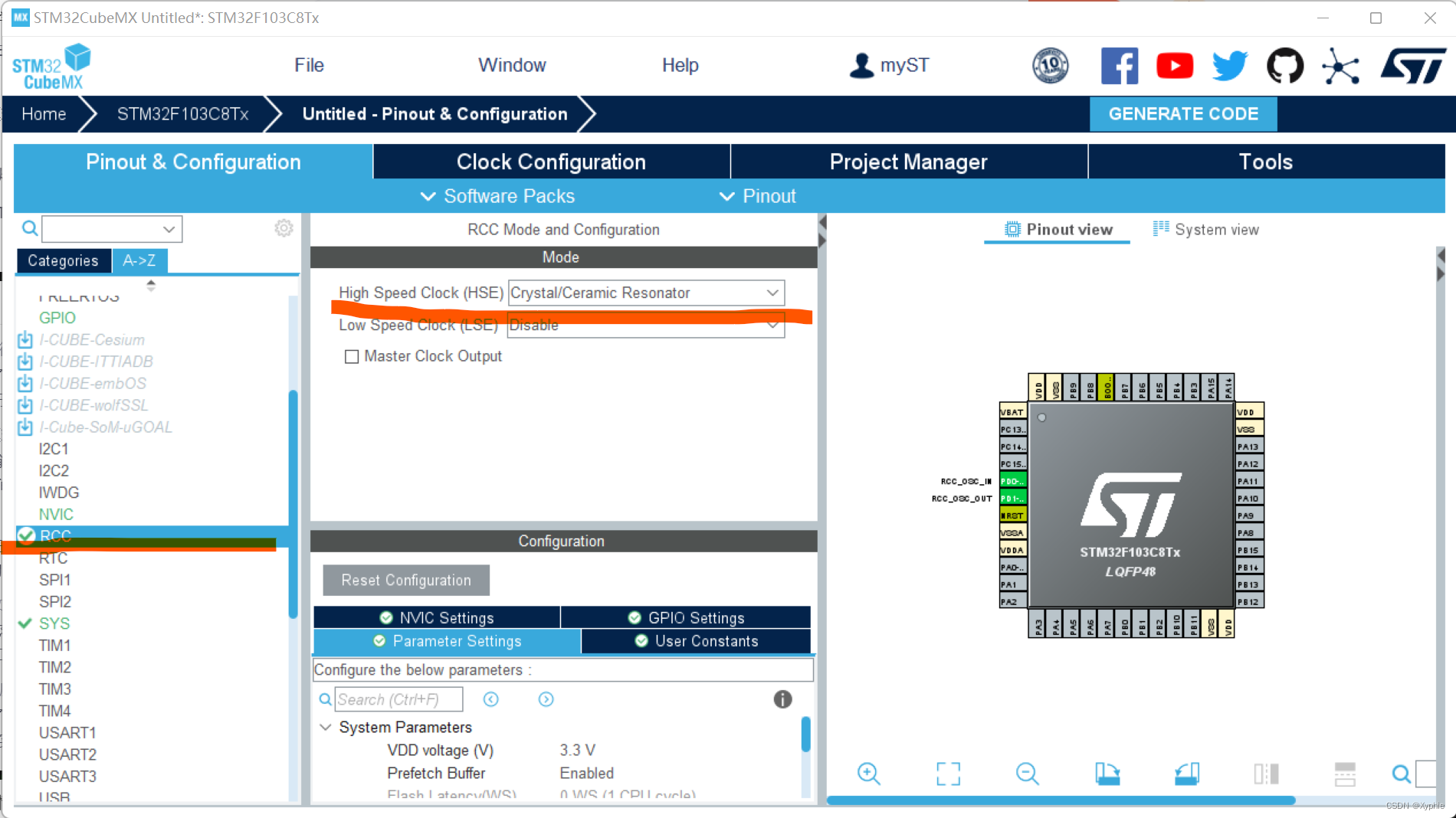The width and height of the screenshot is (1456, 818).
Task: Click the STM32CubeMX logo
Action: [51, 67]
